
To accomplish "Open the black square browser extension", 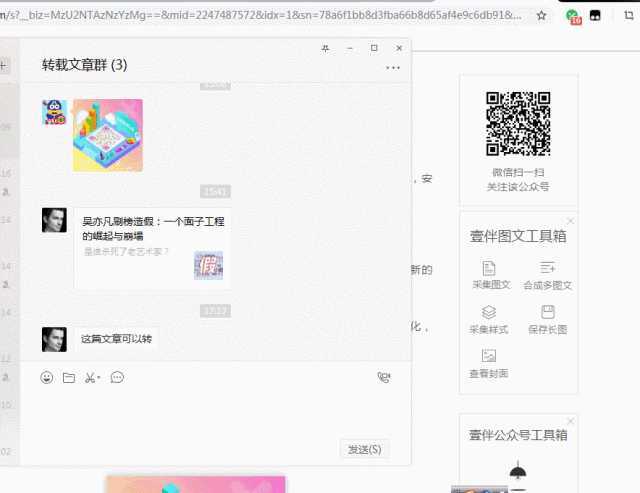I will (595, 16).
